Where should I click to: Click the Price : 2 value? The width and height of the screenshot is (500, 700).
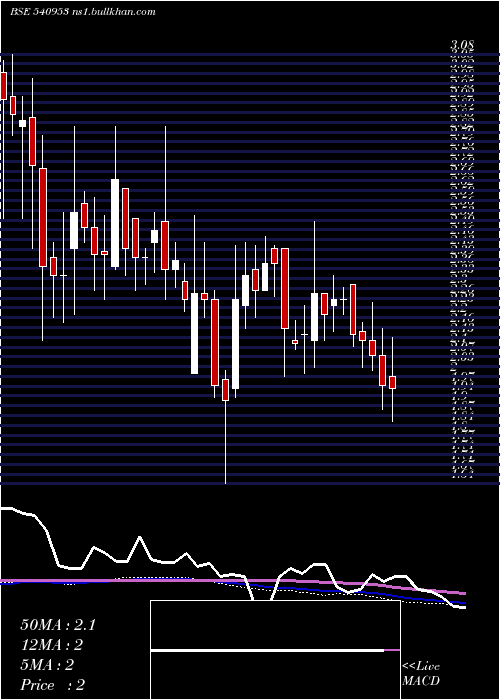point(53,685)
